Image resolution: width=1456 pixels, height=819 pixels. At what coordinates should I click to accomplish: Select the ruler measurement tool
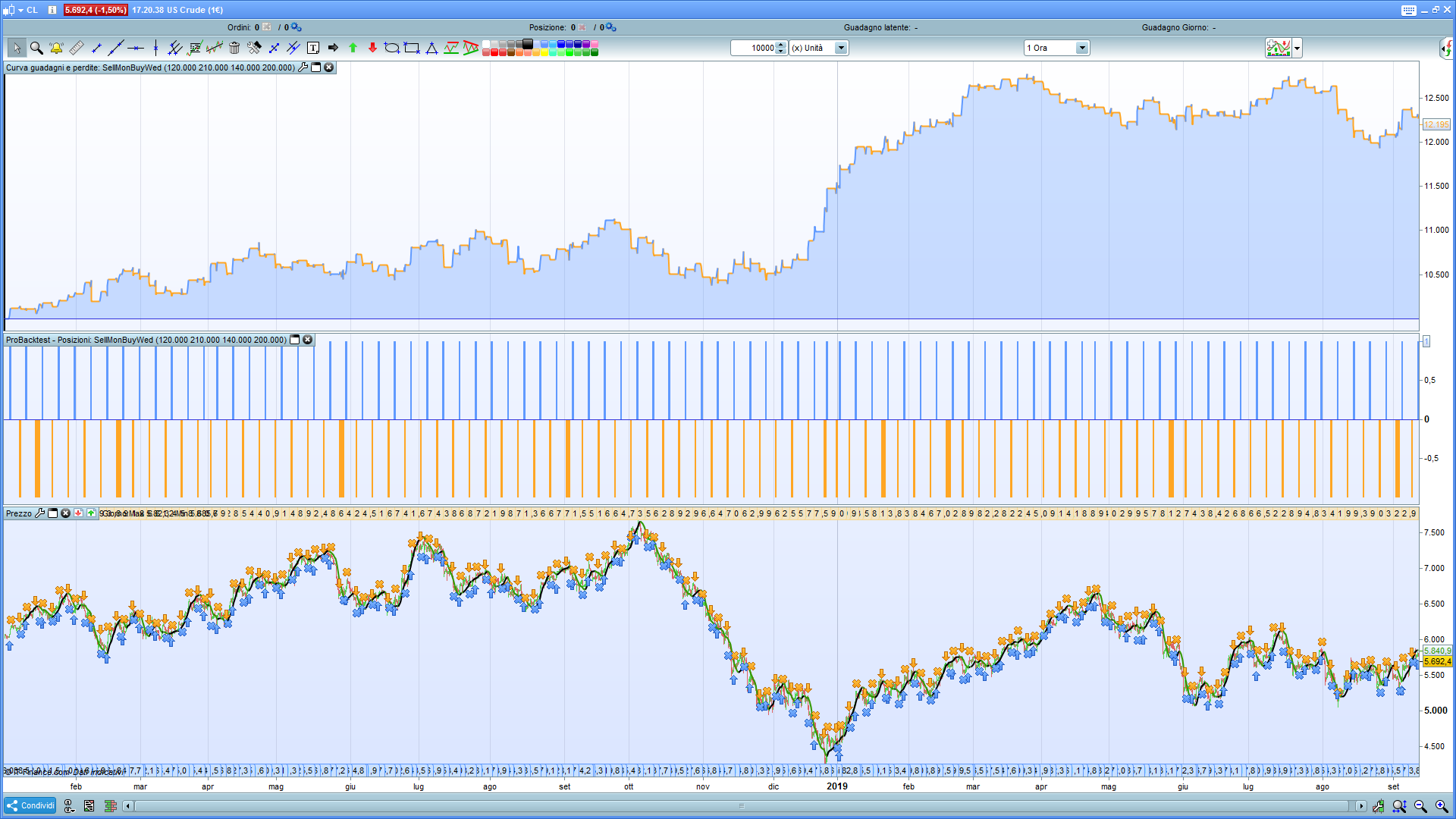point(76,48)
